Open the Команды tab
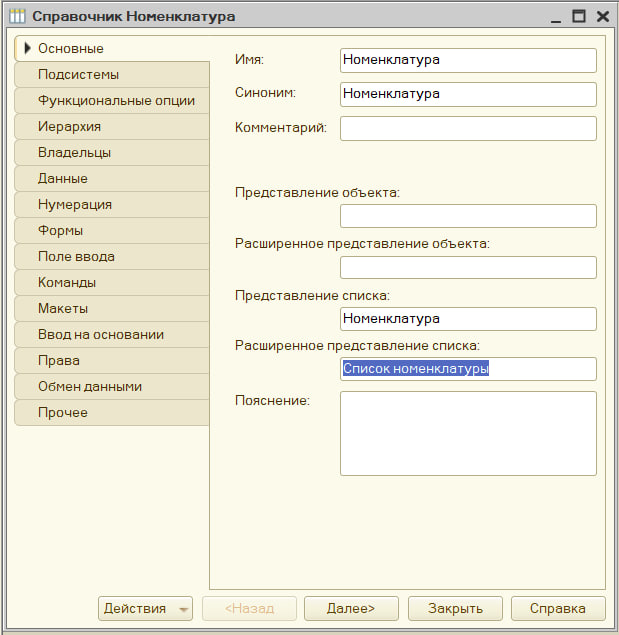The width and height of the screenshot is (619, 635). (112, 282)
